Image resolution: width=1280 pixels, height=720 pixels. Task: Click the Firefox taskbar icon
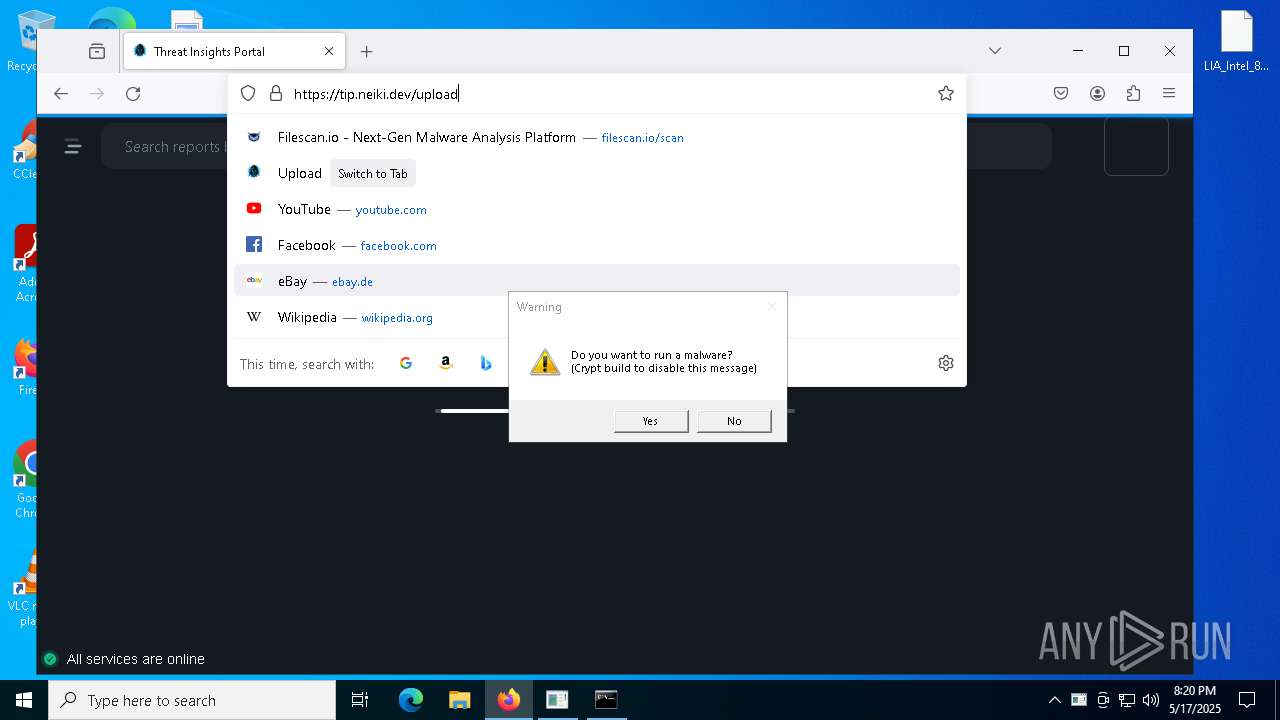click(509, 700)
